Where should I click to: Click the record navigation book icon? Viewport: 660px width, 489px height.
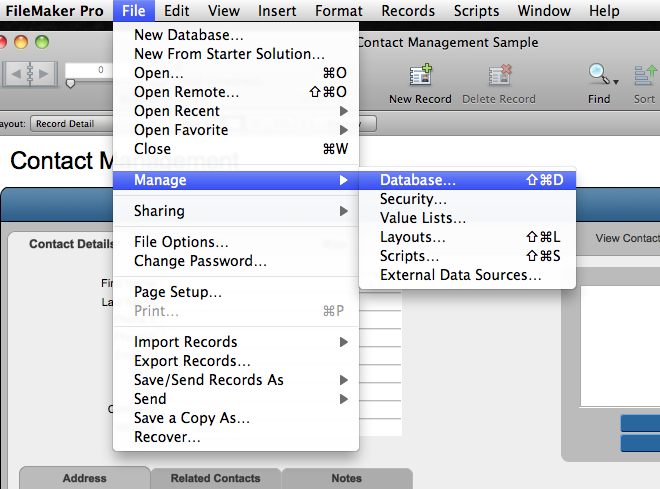pos(30,74)
